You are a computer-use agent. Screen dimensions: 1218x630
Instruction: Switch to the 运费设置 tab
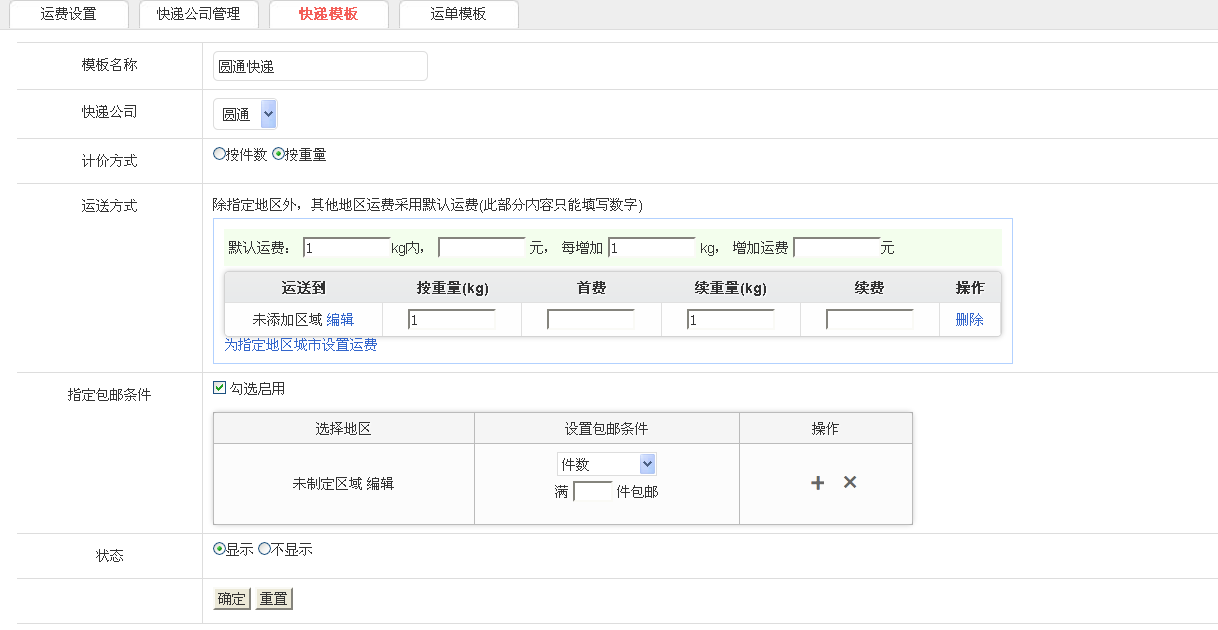[x=69, y=14]
